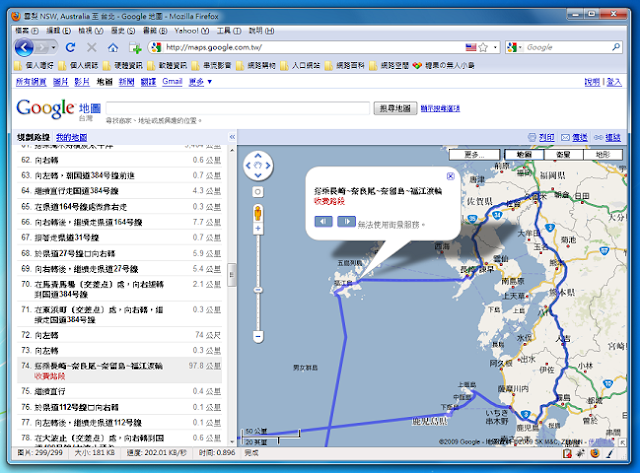The image size is (640, 473).
Task: Open the 工具(T) menu
Action: (229, 31)
